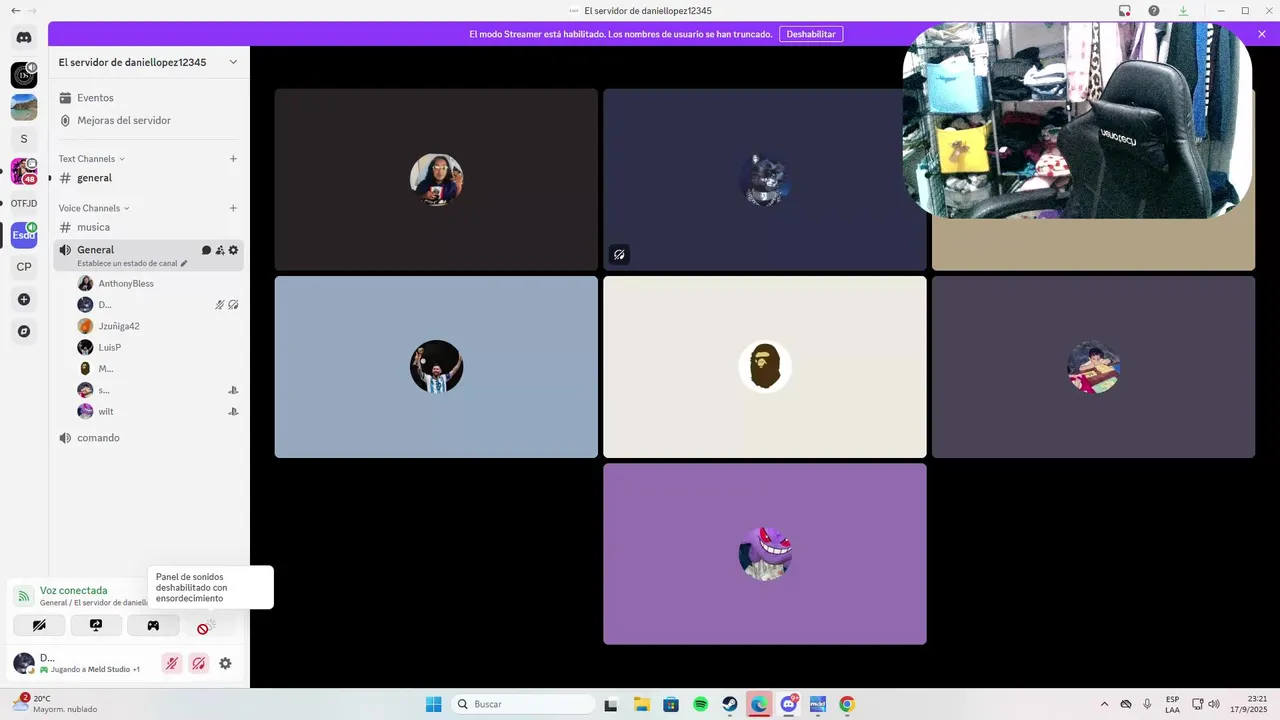Open the inbox icon in title bar
Screen dimensions: 1280x720
pos(1125,10)
